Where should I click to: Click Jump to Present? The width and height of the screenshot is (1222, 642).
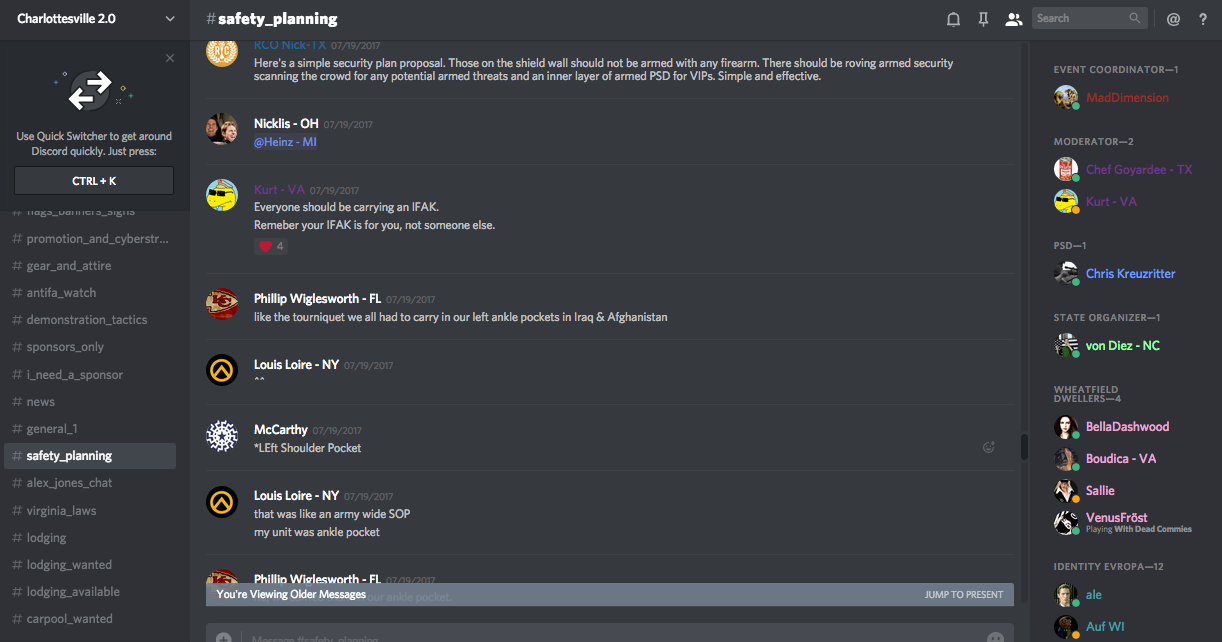[963, 595]
